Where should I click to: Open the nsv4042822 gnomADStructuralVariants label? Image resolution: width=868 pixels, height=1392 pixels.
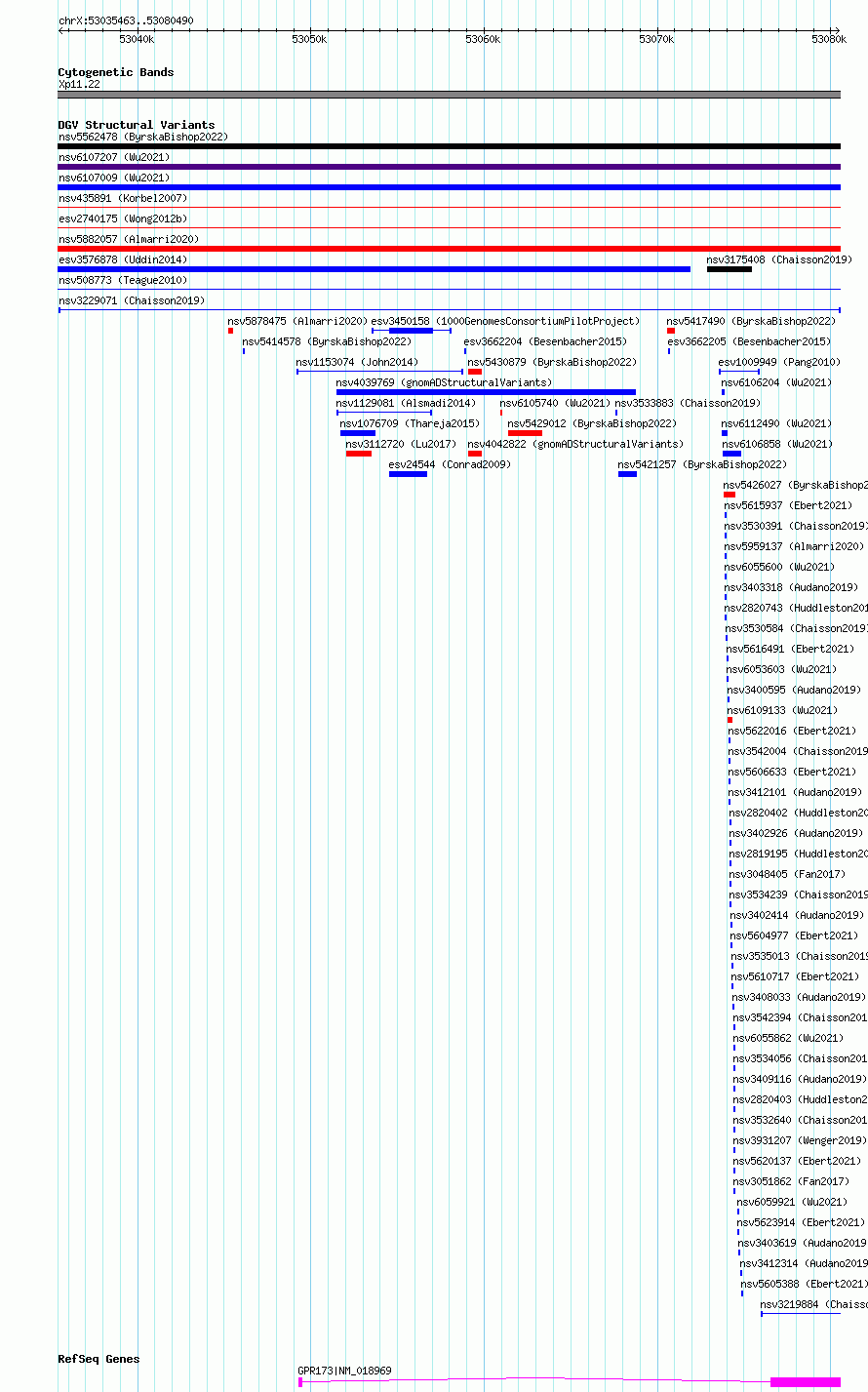[575, 444]
